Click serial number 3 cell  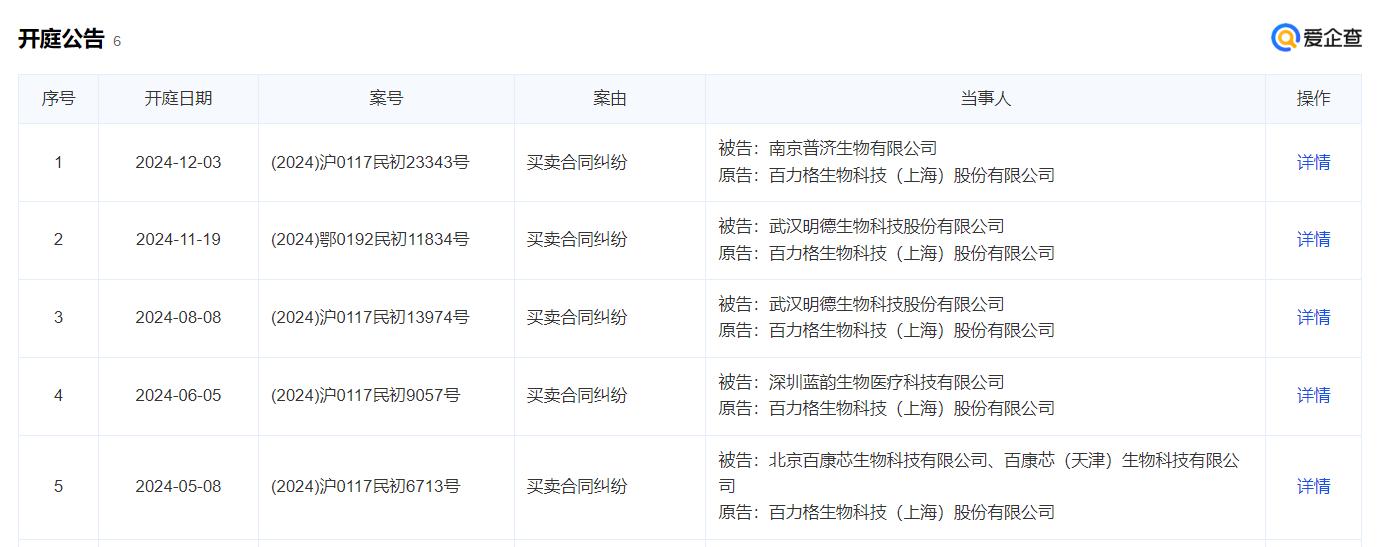click(58, 317)
